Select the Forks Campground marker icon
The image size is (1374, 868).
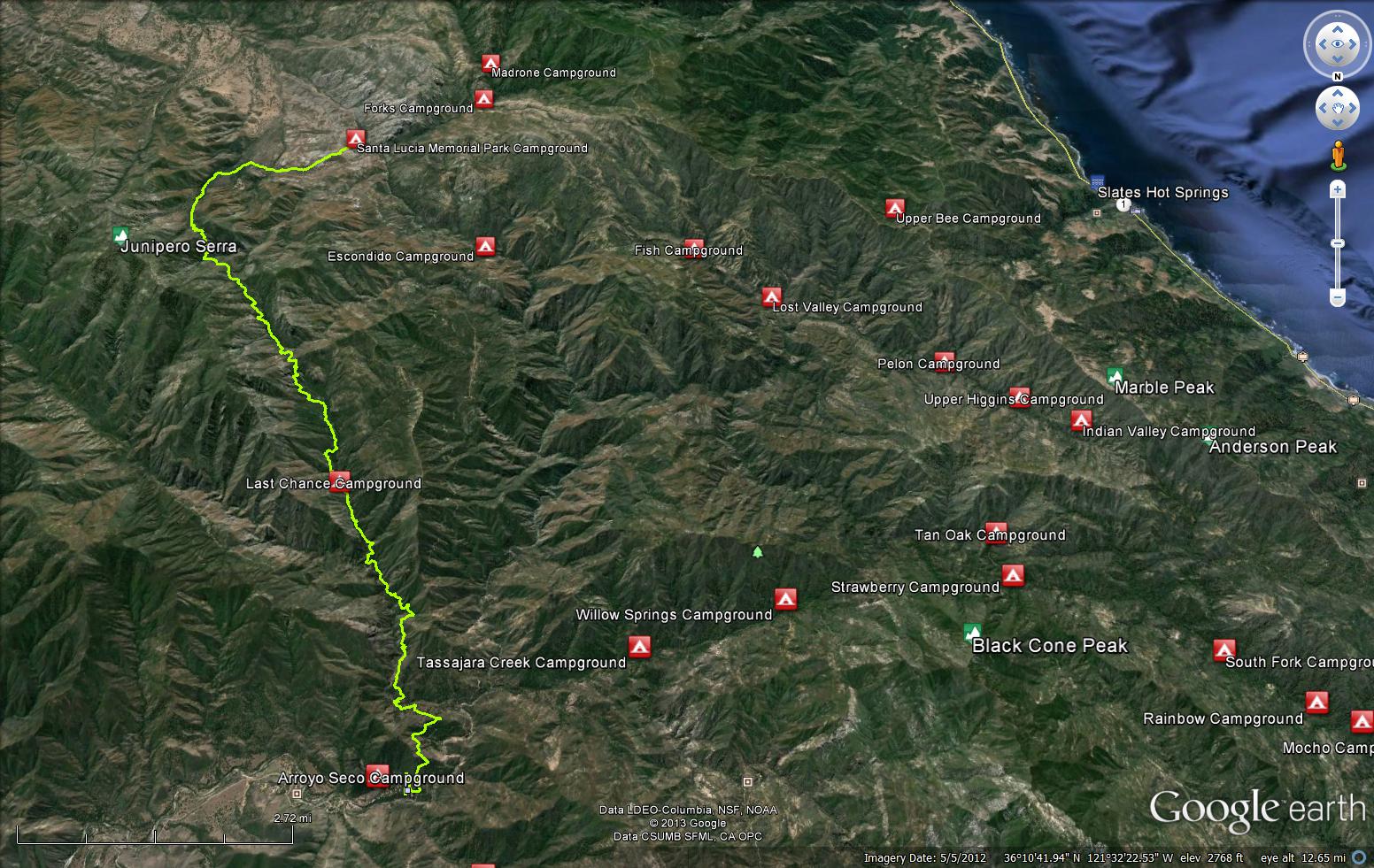483,98
